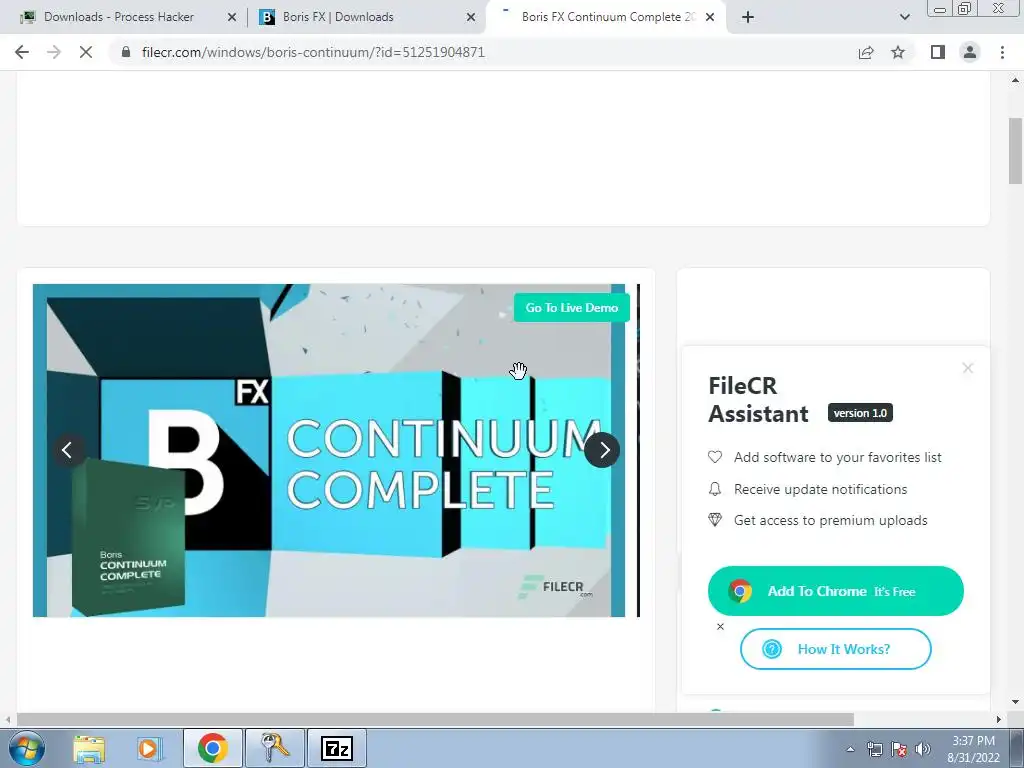Click the diamond premium icon
1024x768 pixels.
click(x=715, y=520)
